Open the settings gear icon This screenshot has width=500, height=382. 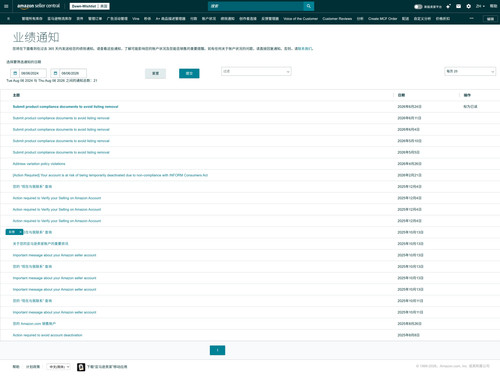(468, 6)
